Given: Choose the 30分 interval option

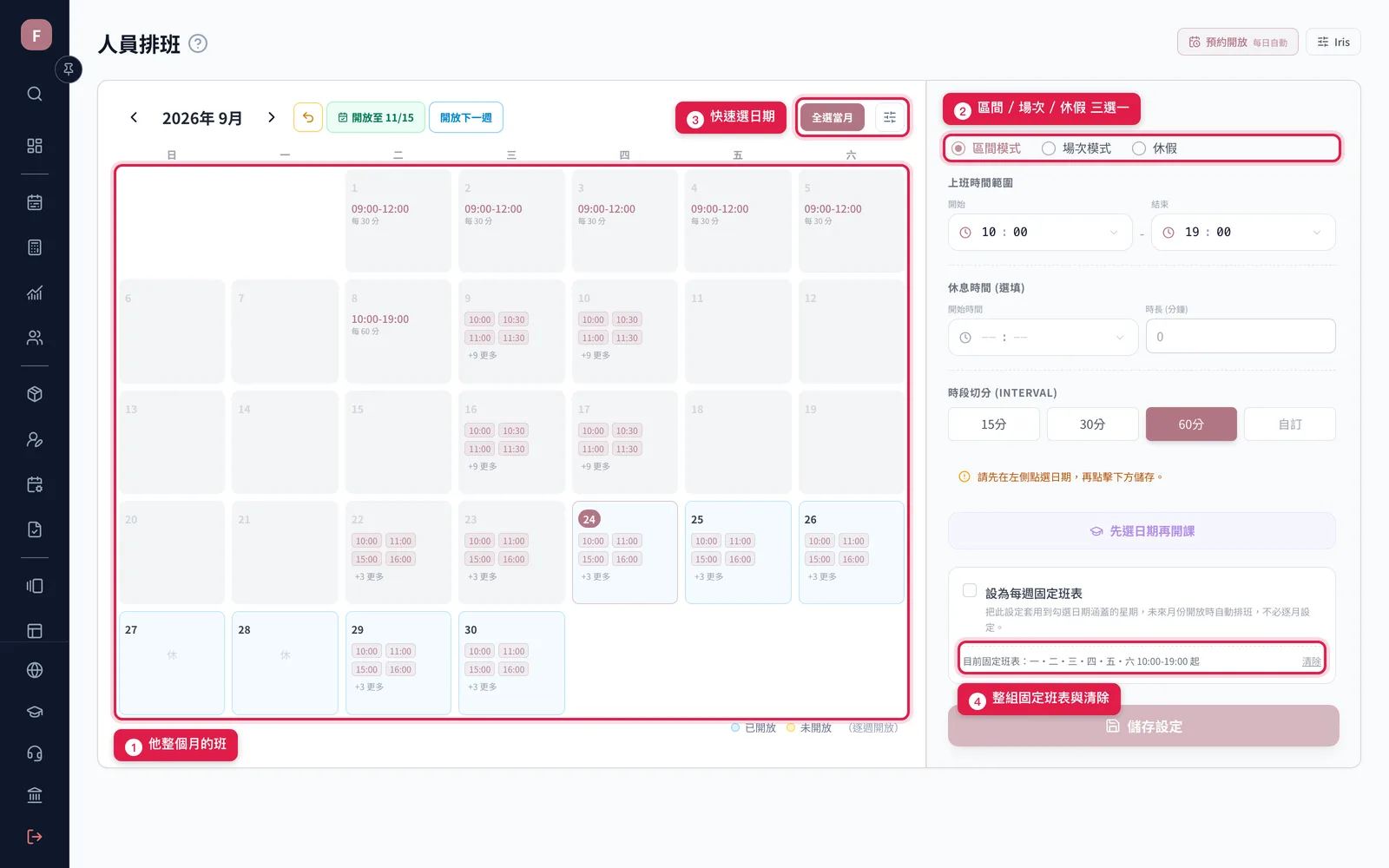Looking at the screenshot, I should [x=1092, y=424].
